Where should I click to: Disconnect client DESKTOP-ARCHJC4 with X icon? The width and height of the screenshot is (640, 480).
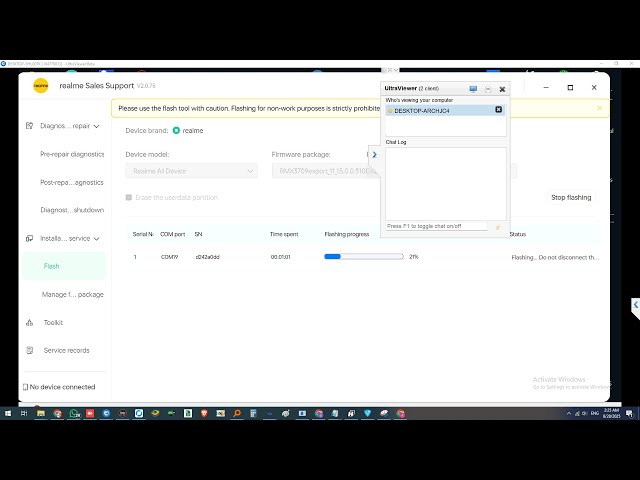tap(498, 109)
